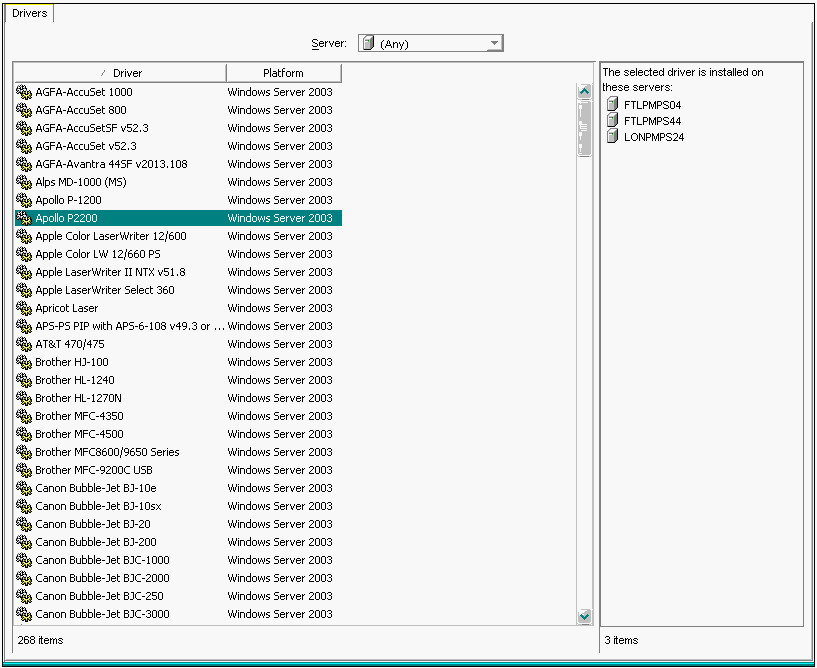
Task: Select the Apollo P2200 driver row
Action: tap(66, 218)
